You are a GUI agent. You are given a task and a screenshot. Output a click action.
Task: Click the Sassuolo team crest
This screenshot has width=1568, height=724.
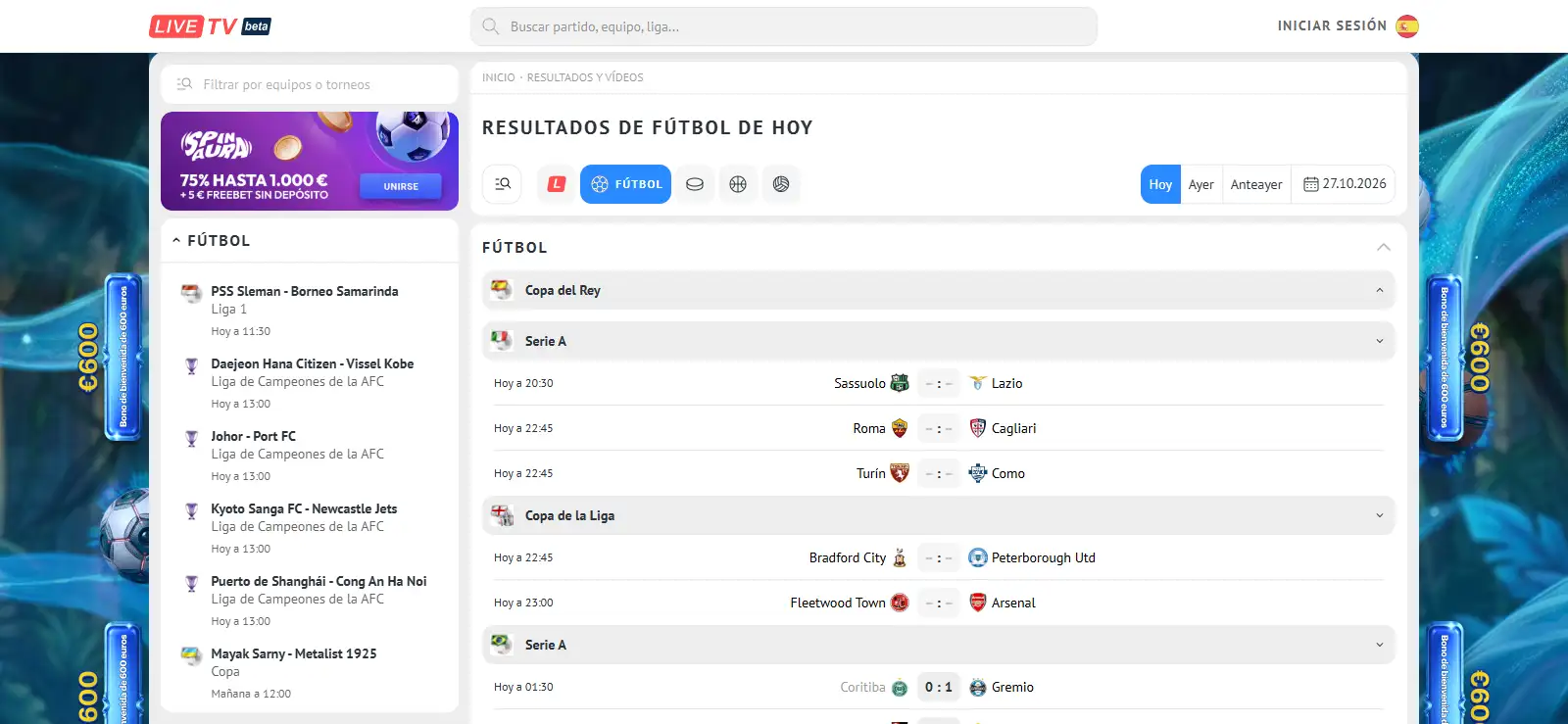(900, 383)
